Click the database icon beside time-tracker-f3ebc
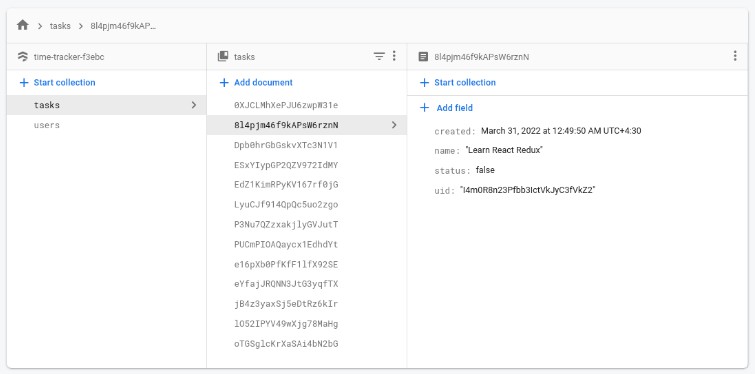 click(x=23, y=57)
